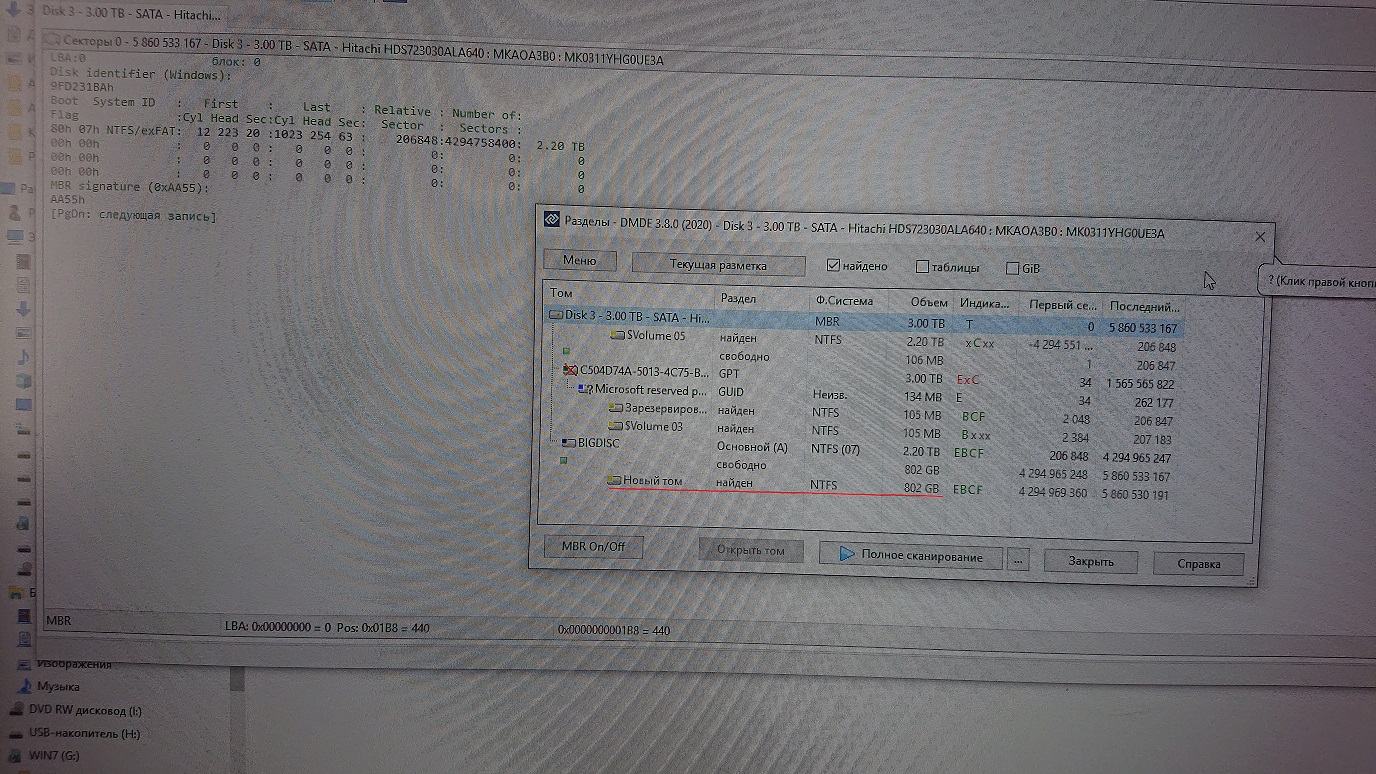Click the MBR signature AA55h value

(69, 200)
